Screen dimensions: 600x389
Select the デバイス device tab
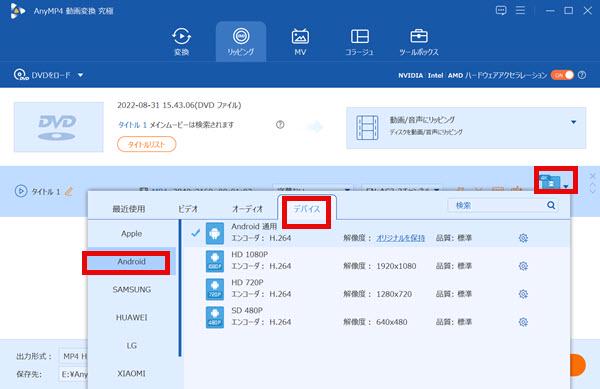click(x=307, y=209)
